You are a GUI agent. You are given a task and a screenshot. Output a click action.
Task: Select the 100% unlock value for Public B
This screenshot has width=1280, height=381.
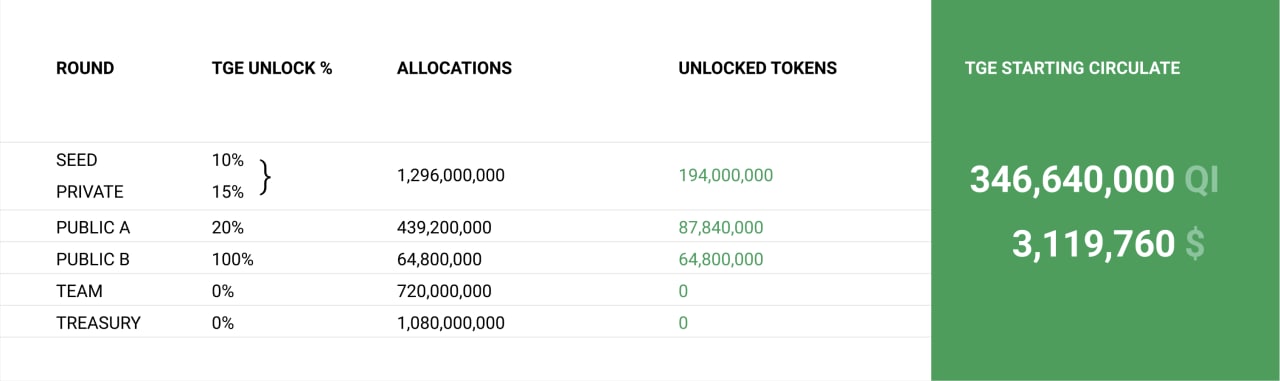(x=233, y=260)
